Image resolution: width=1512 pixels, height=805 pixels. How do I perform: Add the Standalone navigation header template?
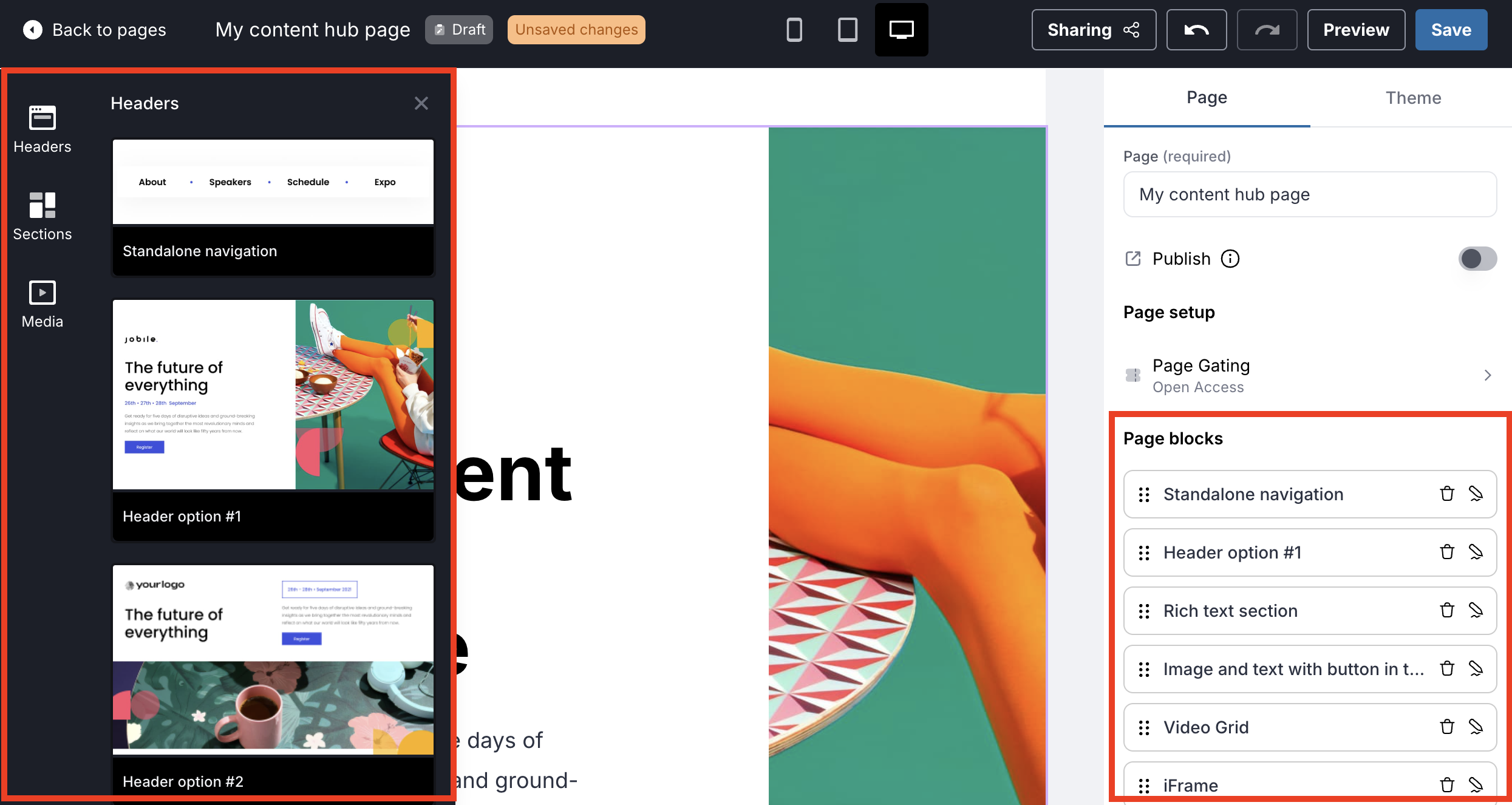(273, 207)
